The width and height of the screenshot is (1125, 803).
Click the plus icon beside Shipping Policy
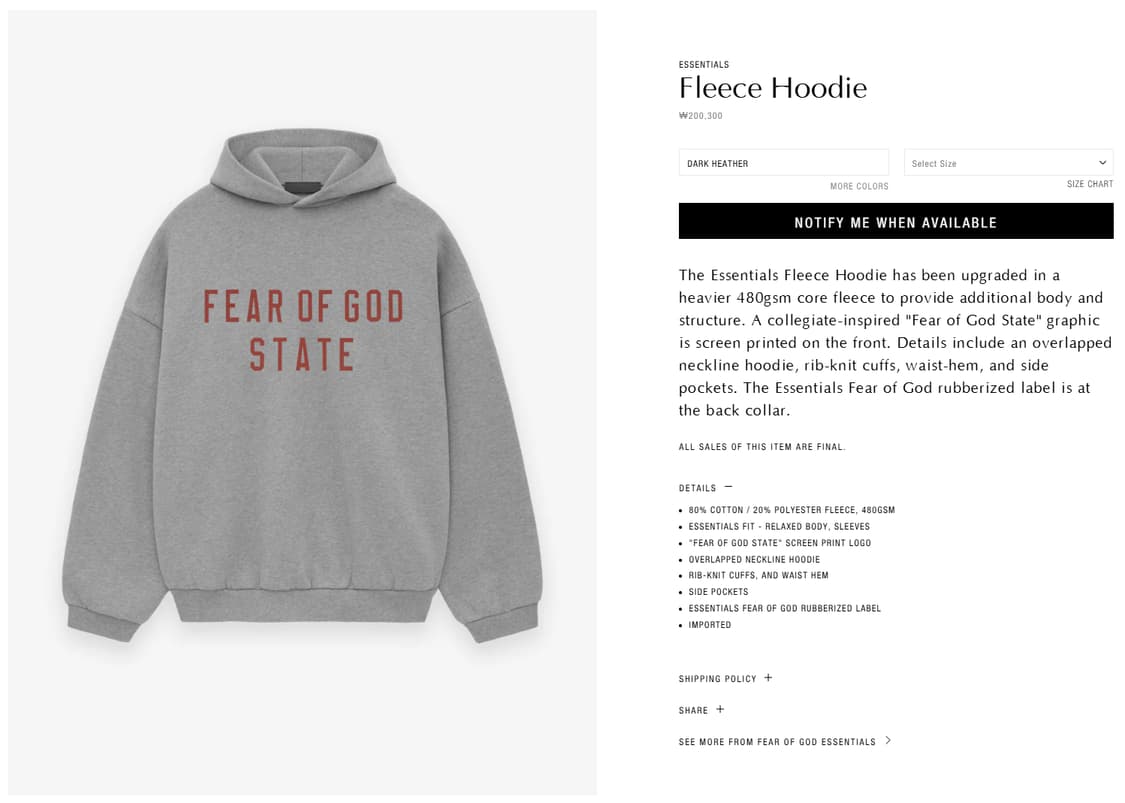[768, 678]
